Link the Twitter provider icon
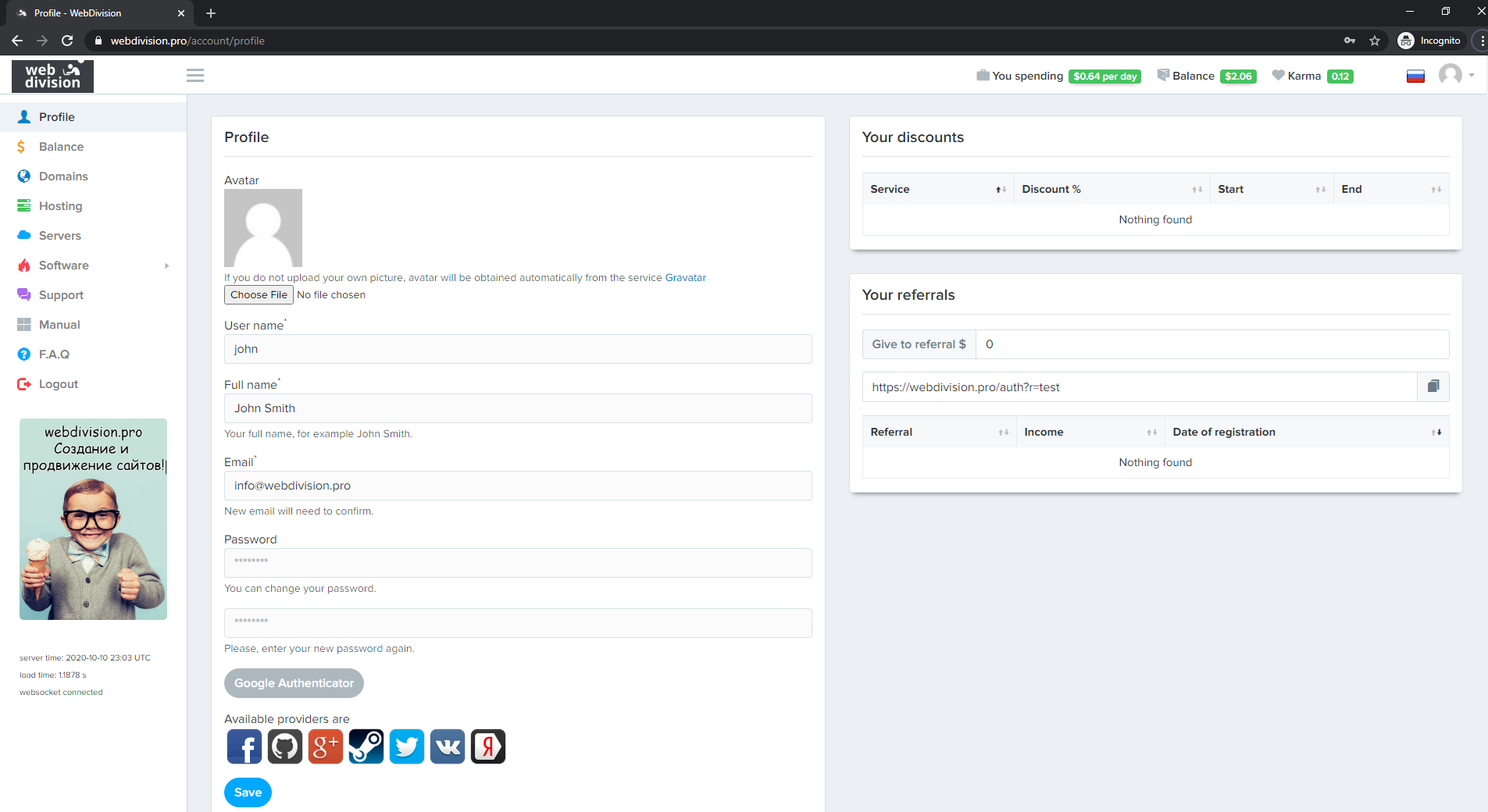 [407, 746]
